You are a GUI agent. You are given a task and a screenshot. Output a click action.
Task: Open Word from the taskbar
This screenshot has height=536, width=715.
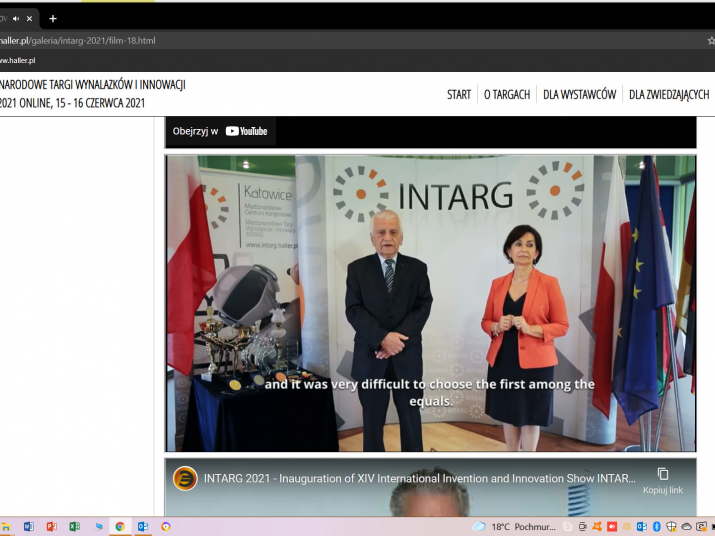[x=28, y=526]
